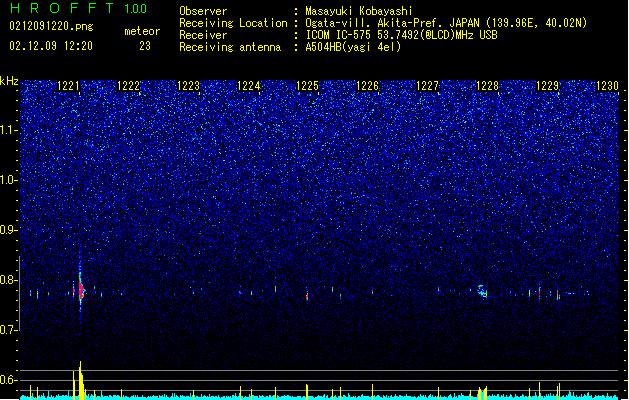Click the 1230 time marker
629x400 pixels.
(x=607, y=86)
